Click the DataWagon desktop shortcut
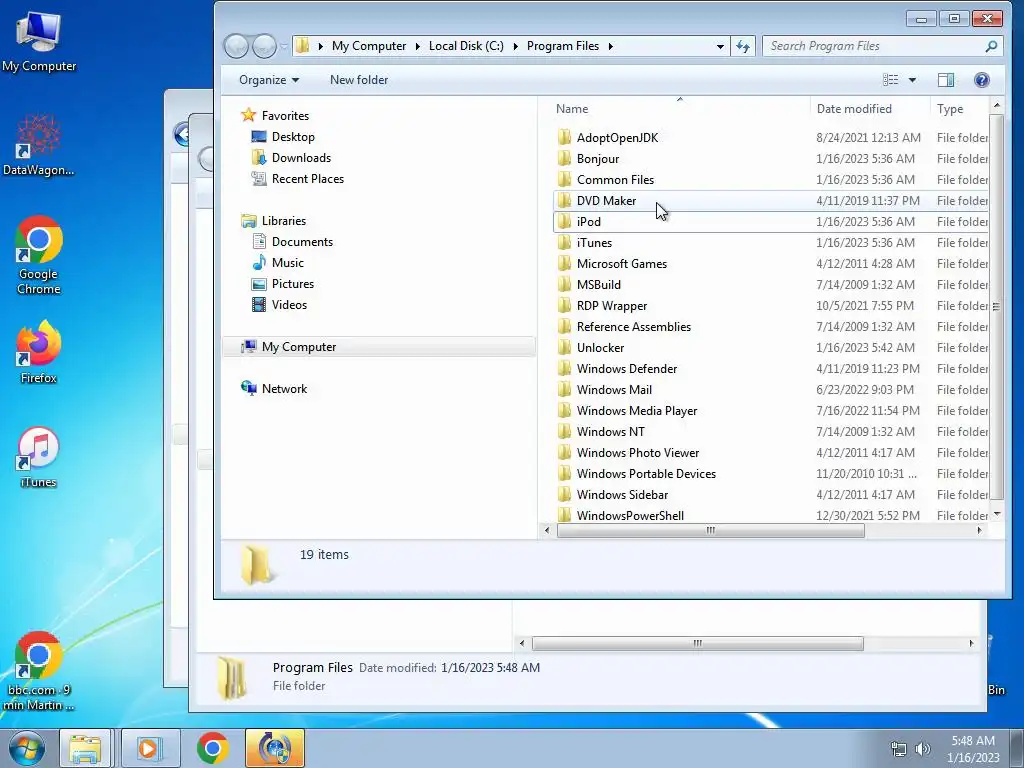Image resolution: width=1024 pixels, height=768 pixels. 39,145
